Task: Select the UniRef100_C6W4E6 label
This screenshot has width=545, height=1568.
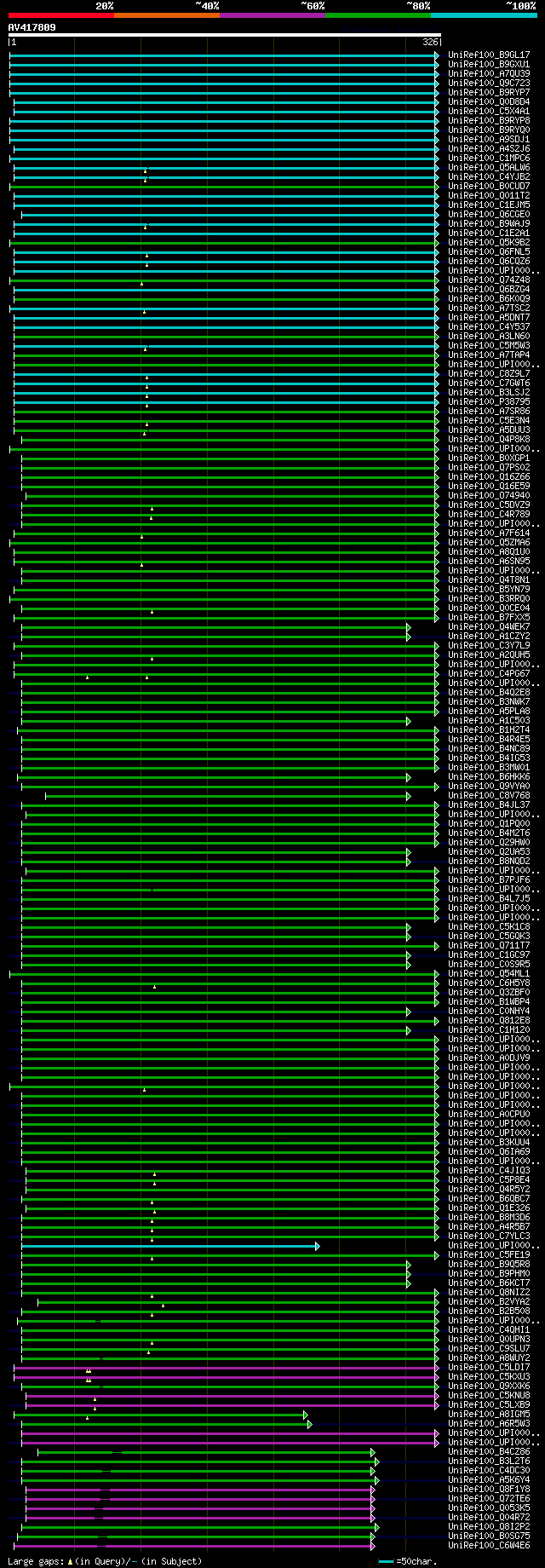Action: coord(489,1545)
